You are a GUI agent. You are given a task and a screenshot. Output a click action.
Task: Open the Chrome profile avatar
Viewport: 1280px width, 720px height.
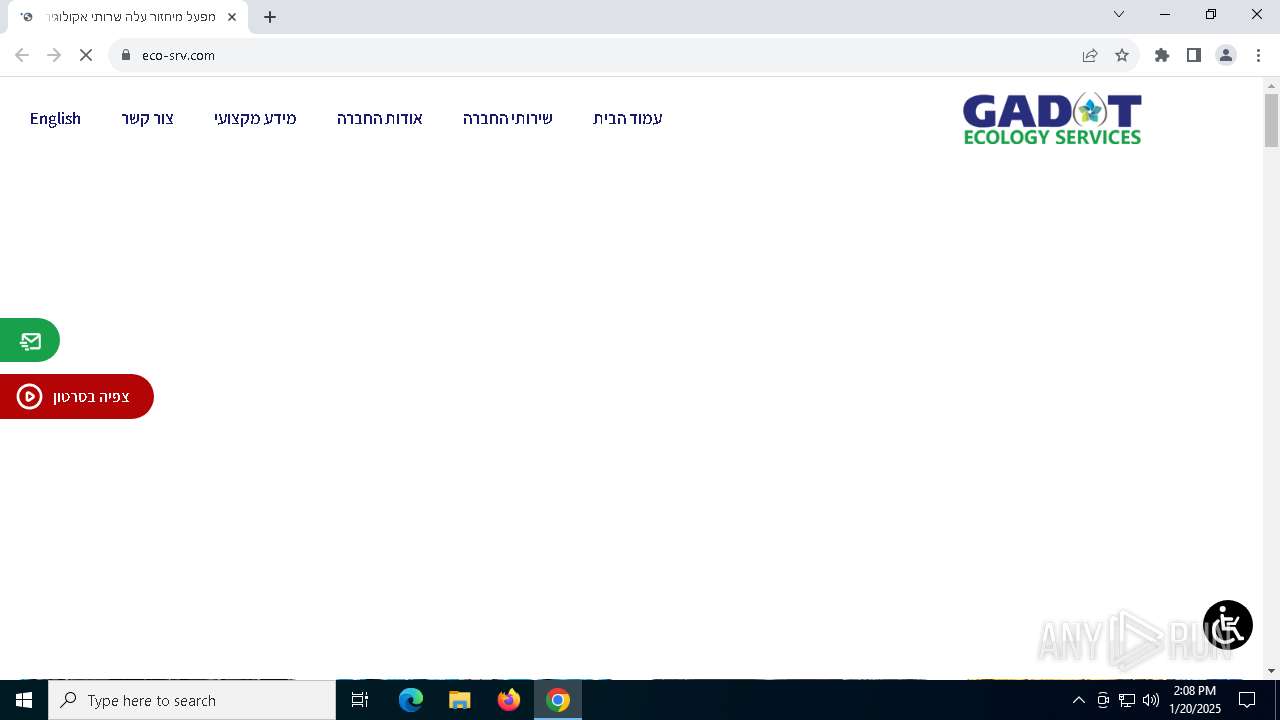pos(1226,55)
